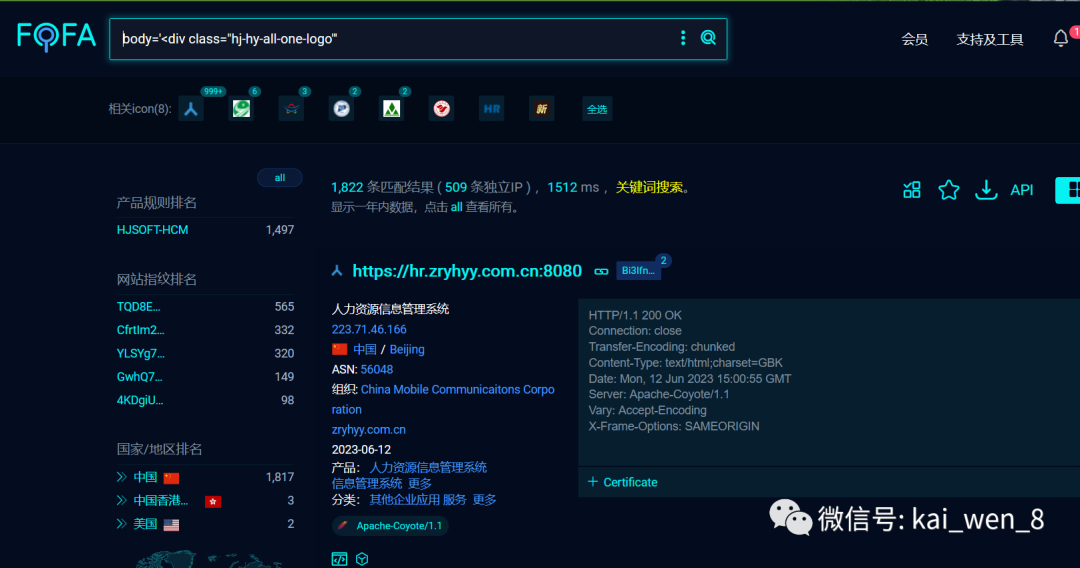Image resolution: width=1080 pixels, height=568 pixels.
Task: Switch layout with the cyan view toggle
Action: click(1068, 190)
